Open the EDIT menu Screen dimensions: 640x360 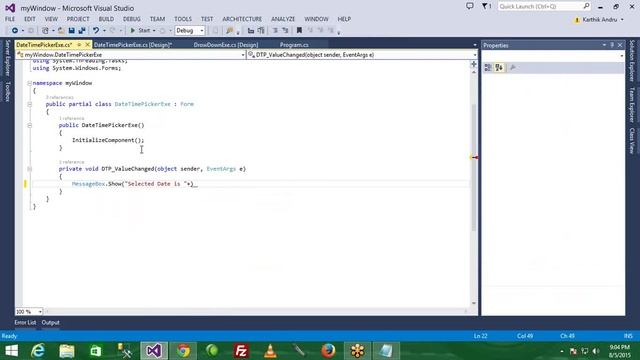[29, 19]
